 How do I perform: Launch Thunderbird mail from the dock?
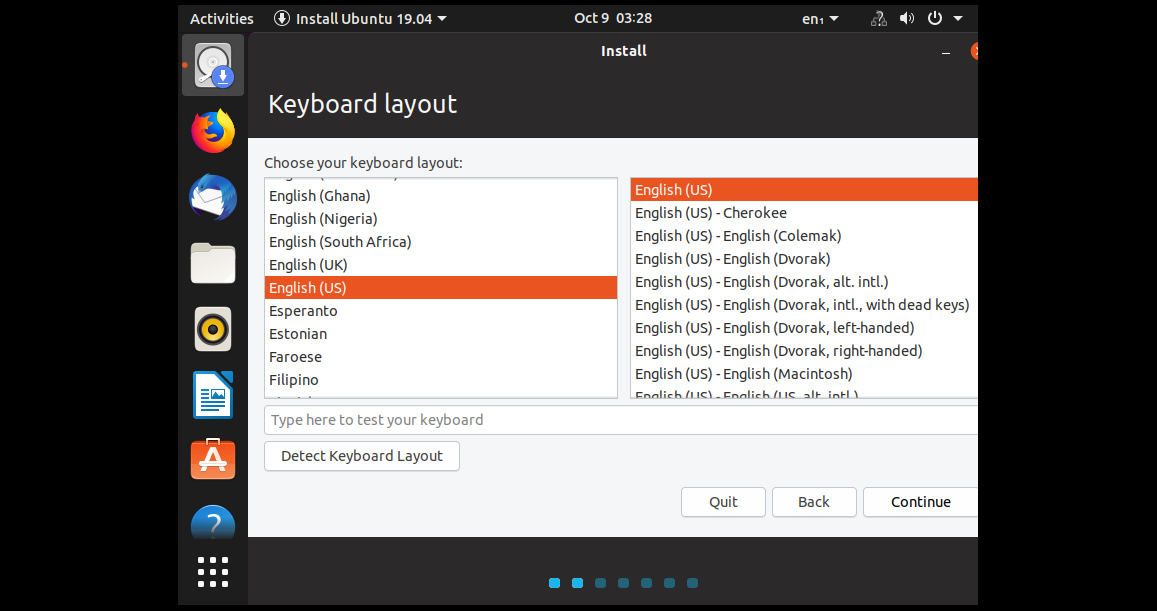(212, 197)
